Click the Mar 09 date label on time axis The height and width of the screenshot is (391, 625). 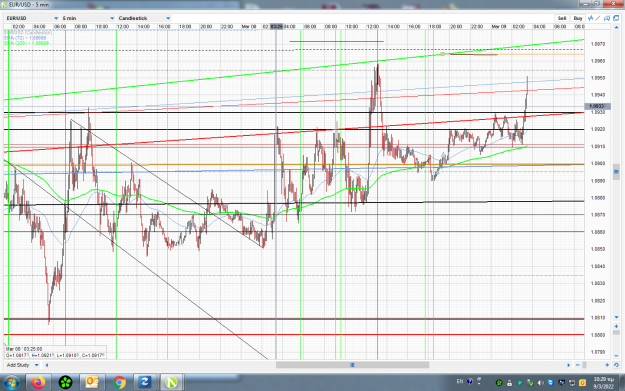(499, 27)
